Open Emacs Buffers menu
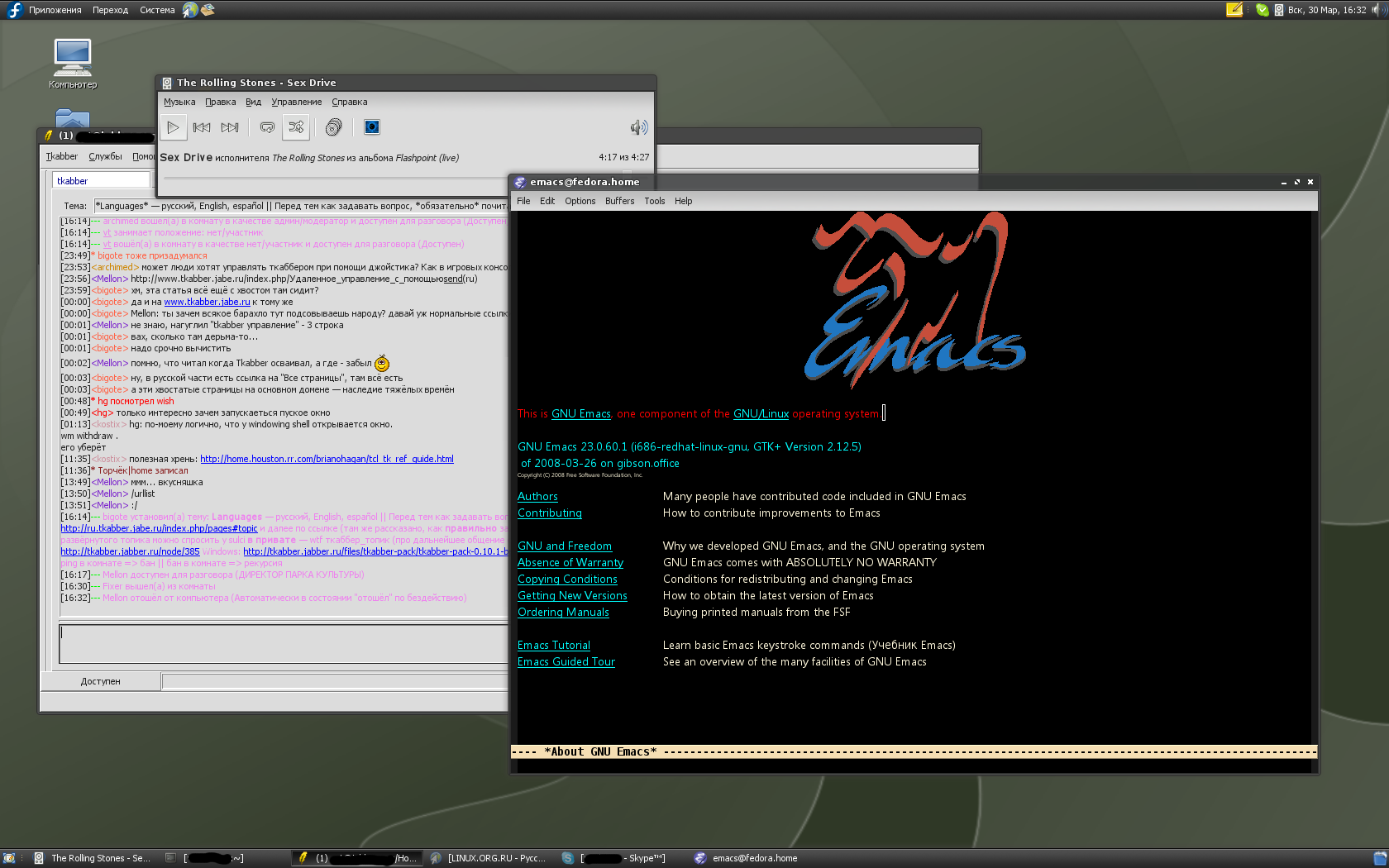Screen dimensions: 1389x868 (620, 201)
